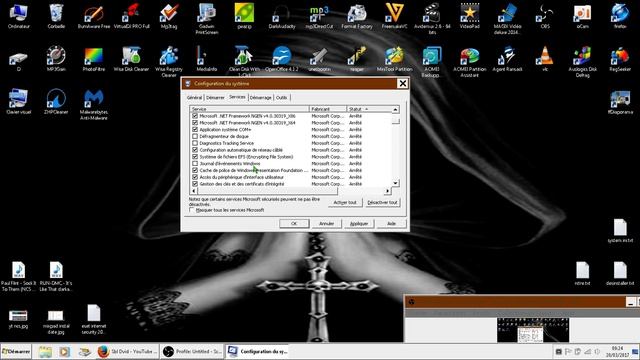Open Clavier visuel desktop shortcut

tap(18, 102)
